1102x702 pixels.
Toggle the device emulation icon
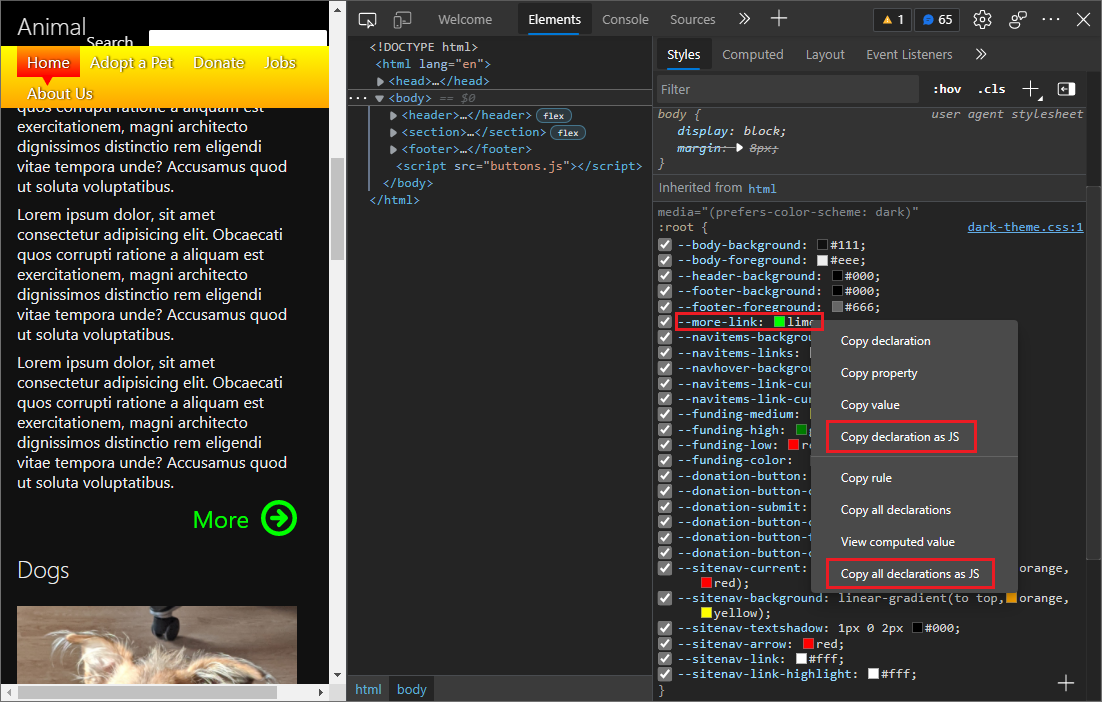402,19
